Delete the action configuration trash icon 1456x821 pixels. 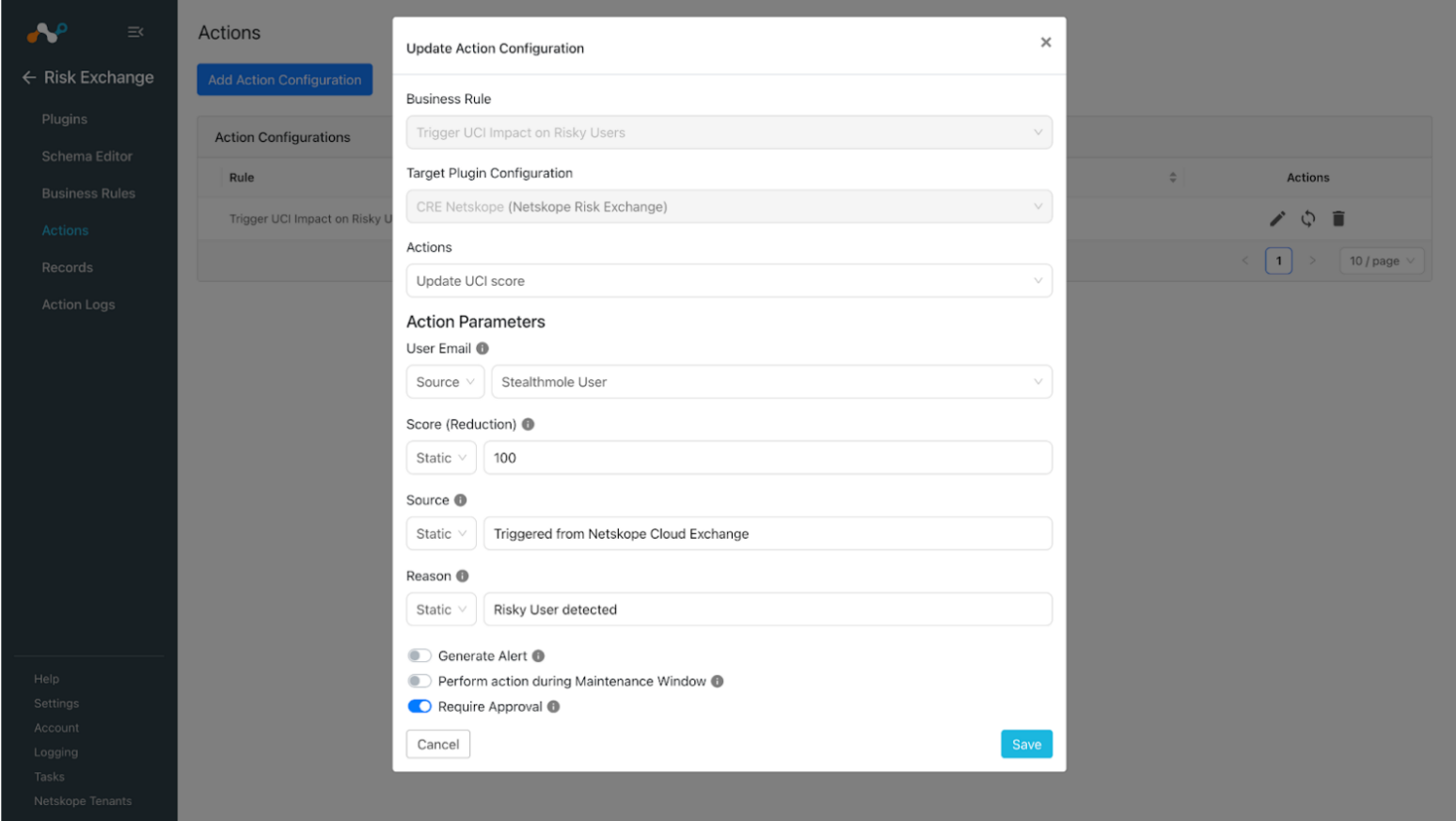tap(1338, 219)
